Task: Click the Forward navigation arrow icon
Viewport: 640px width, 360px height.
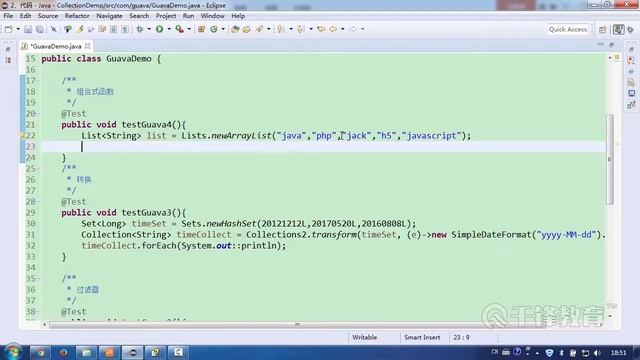Action: tap(353, 29)
